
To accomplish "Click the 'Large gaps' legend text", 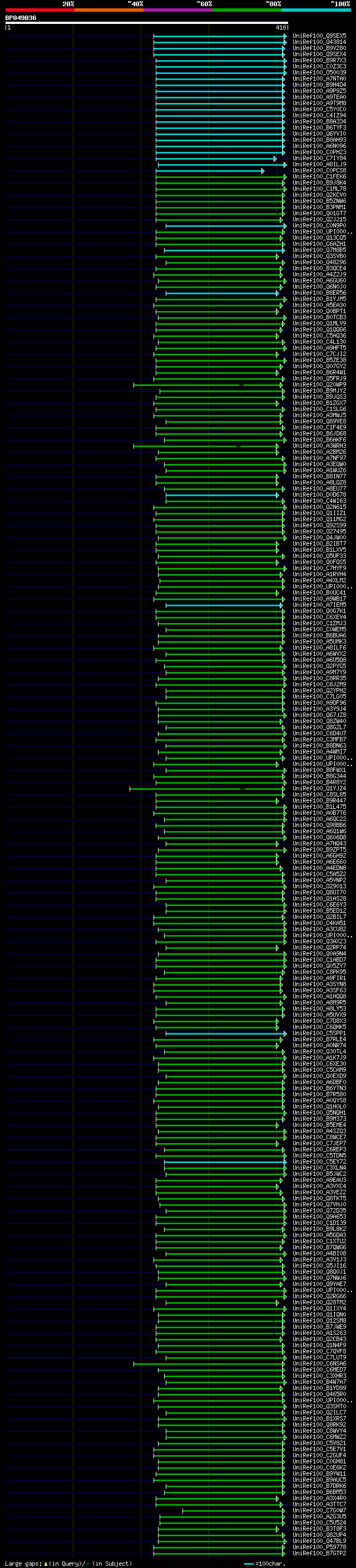I will coord(23,1563).
